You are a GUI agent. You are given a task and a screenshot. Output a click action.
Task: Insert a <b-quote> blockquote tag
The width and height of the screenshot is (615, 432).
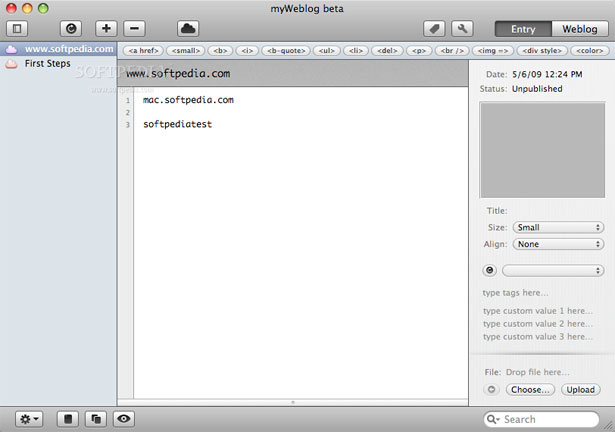[x=286, y=51]
